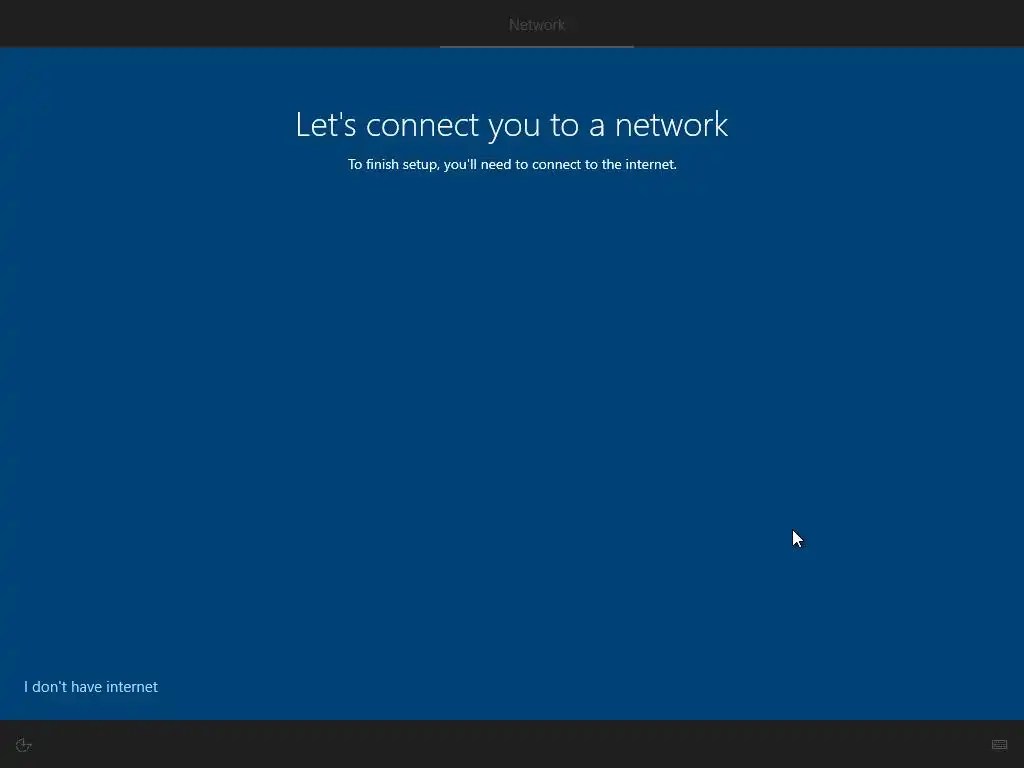Toggle the Ease of Access menu
Image resolution: width=1024 pixels, height=768 pixels.
click(23, 745)
